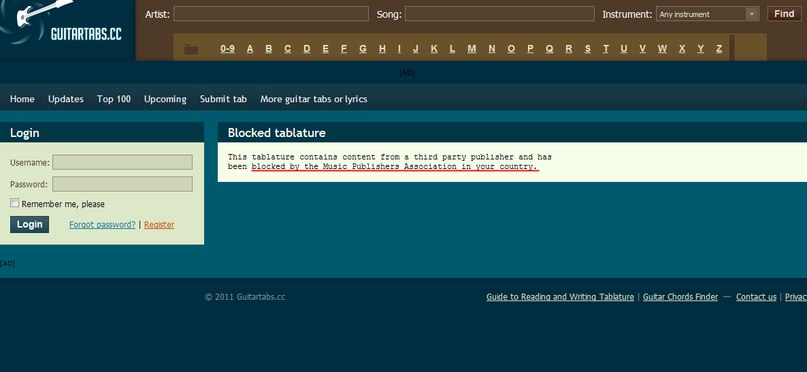Viewport: 807px width, 372px height.
Task: Browse artists starting with letter G
Action: (363, 49)
